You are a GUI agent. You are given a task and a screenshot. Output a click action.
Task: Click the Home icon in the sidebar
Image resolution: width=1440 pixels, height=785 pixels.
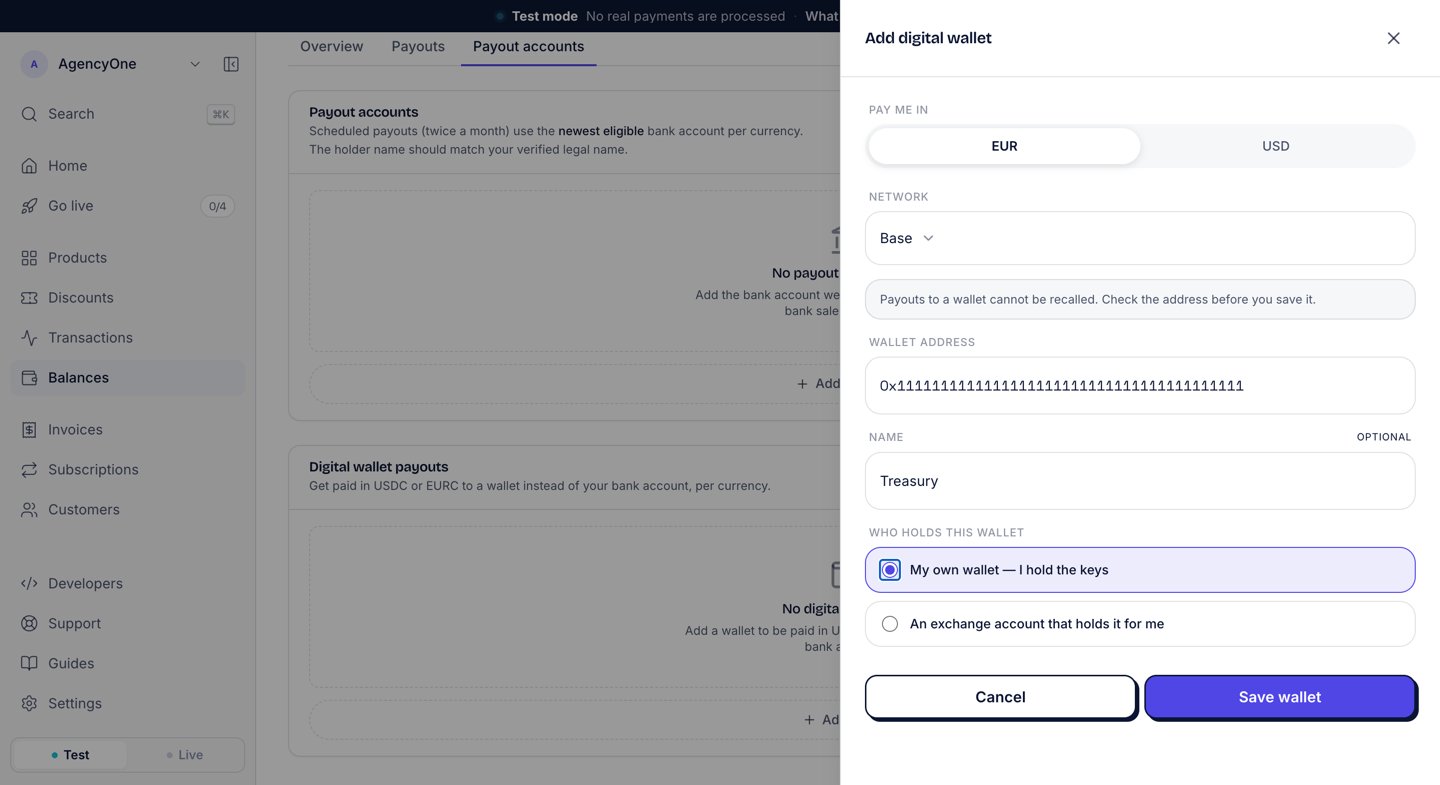[29, 166]
